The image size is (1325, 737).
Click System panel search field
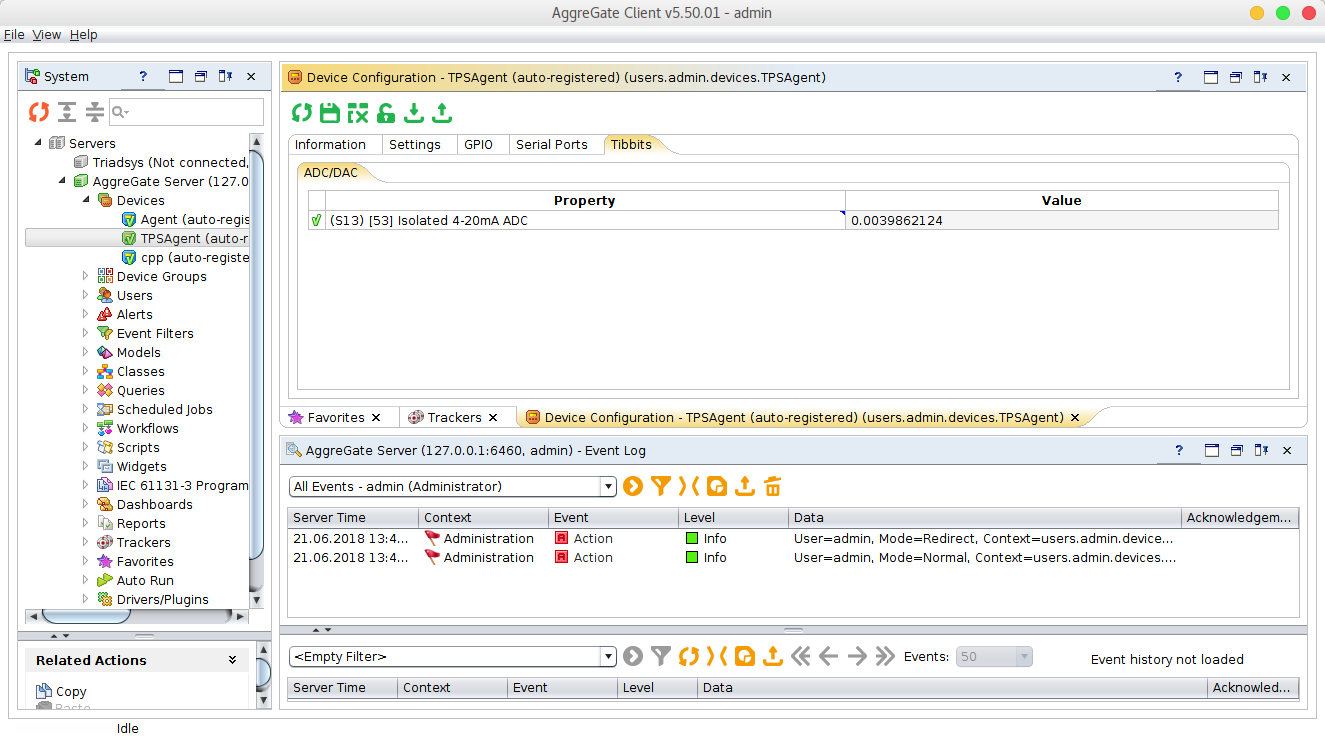point(186,112)
